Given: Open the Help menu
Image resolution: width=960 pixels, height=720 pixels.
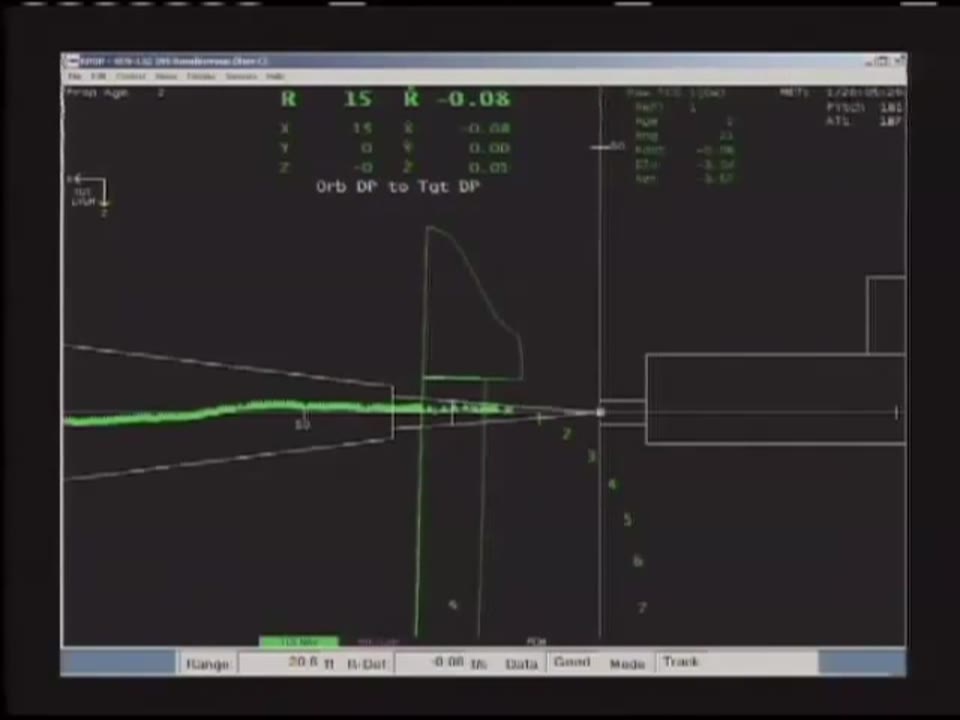Looking at the screenshot, I should point(275,77).
